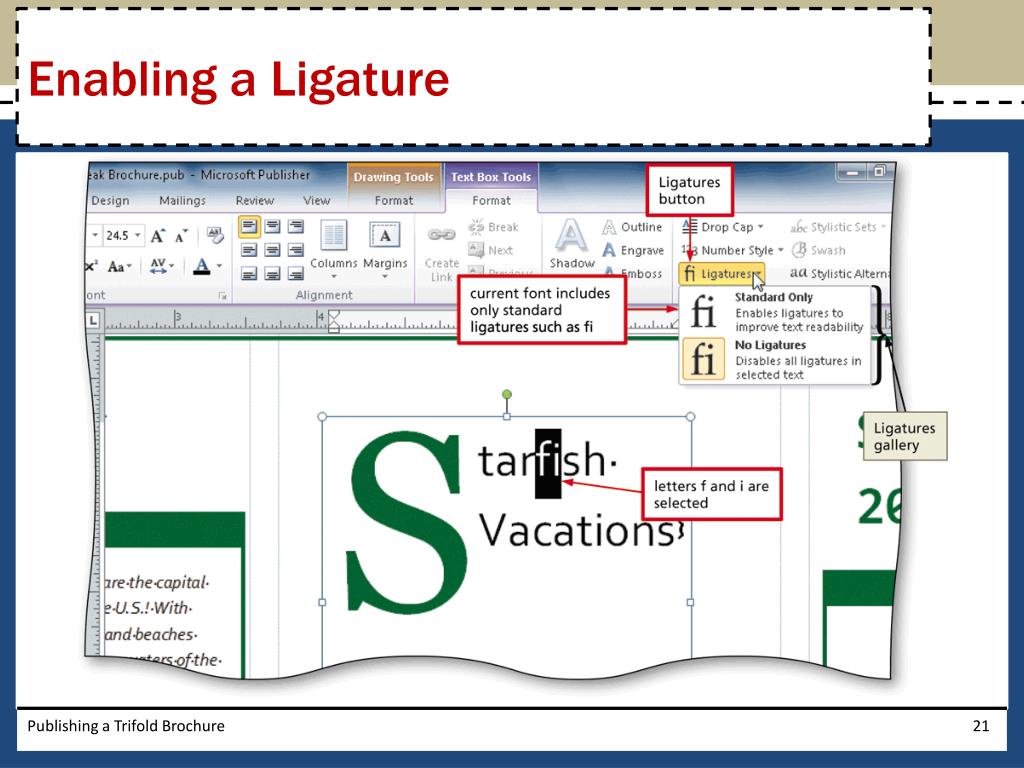
Task: Select Align Center alignment icon in grid middle
Action: (x=272, y=250)
